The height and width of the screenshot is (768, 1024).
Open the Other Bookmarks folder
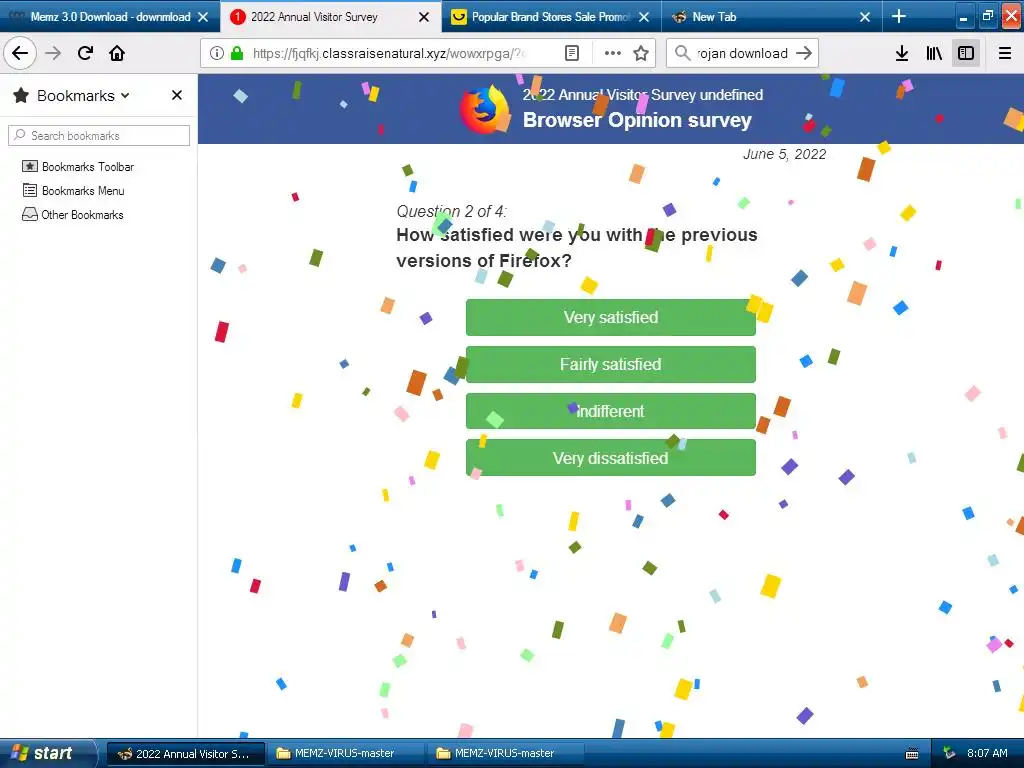pyautogui.click(x=72, y=215)
